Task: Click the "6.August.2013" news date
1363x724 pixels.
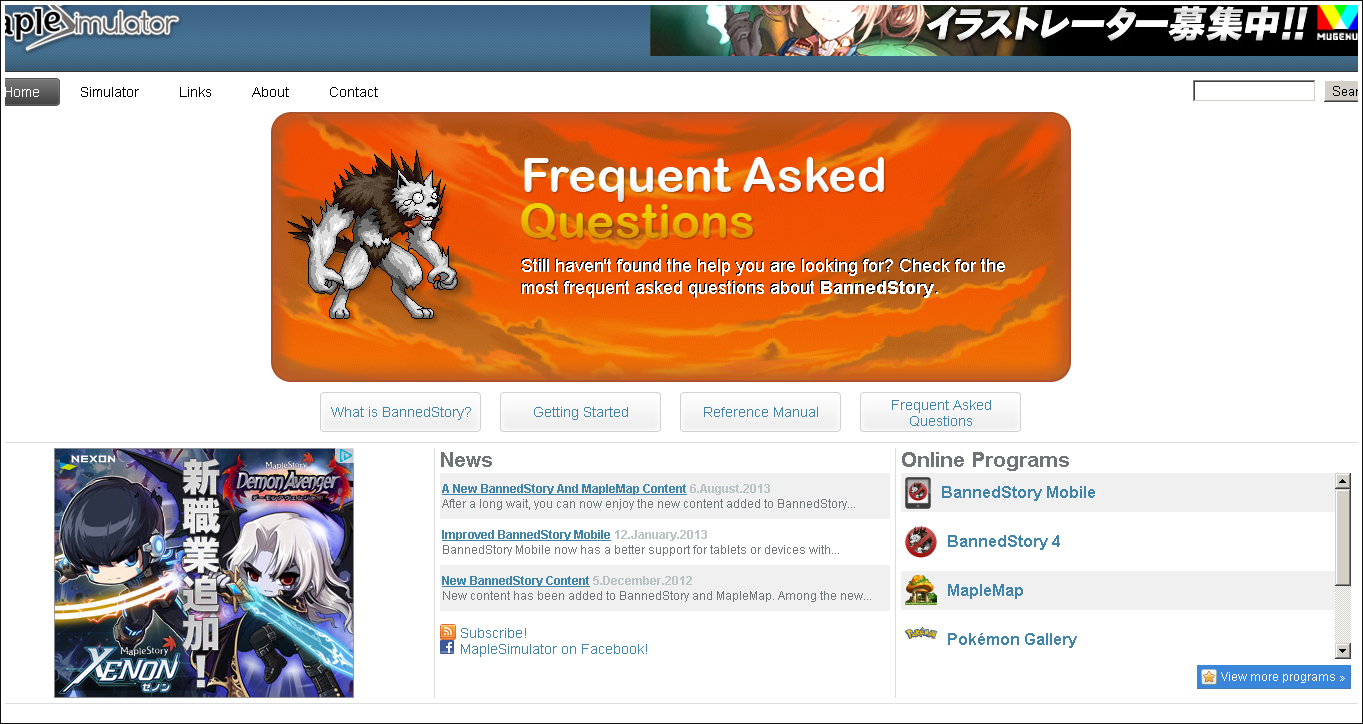Action: tap(730, 489)
